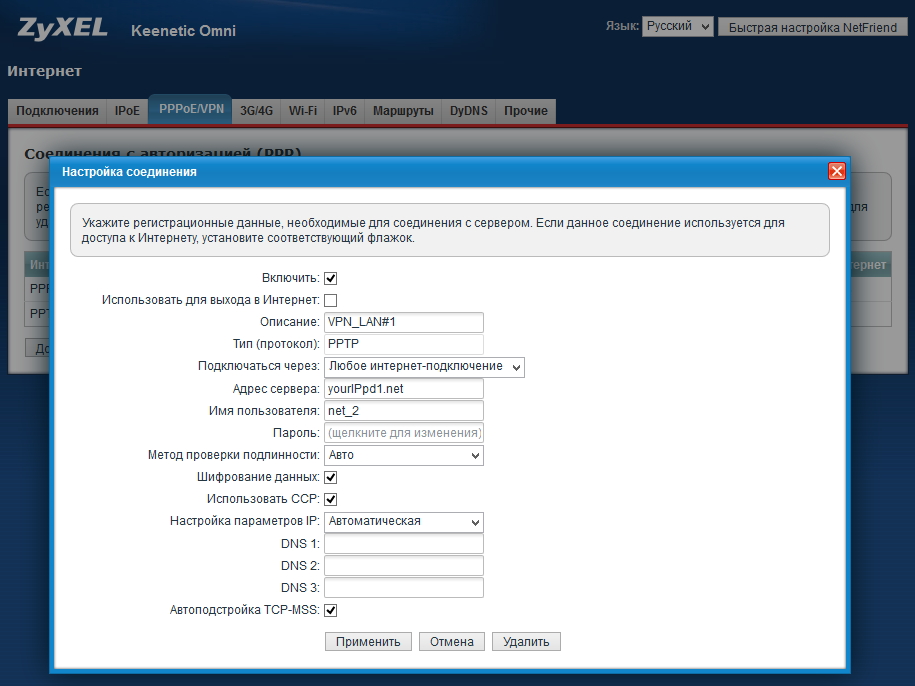
Task: Click the Адрес сервера input field
Action: pos(404,389)
